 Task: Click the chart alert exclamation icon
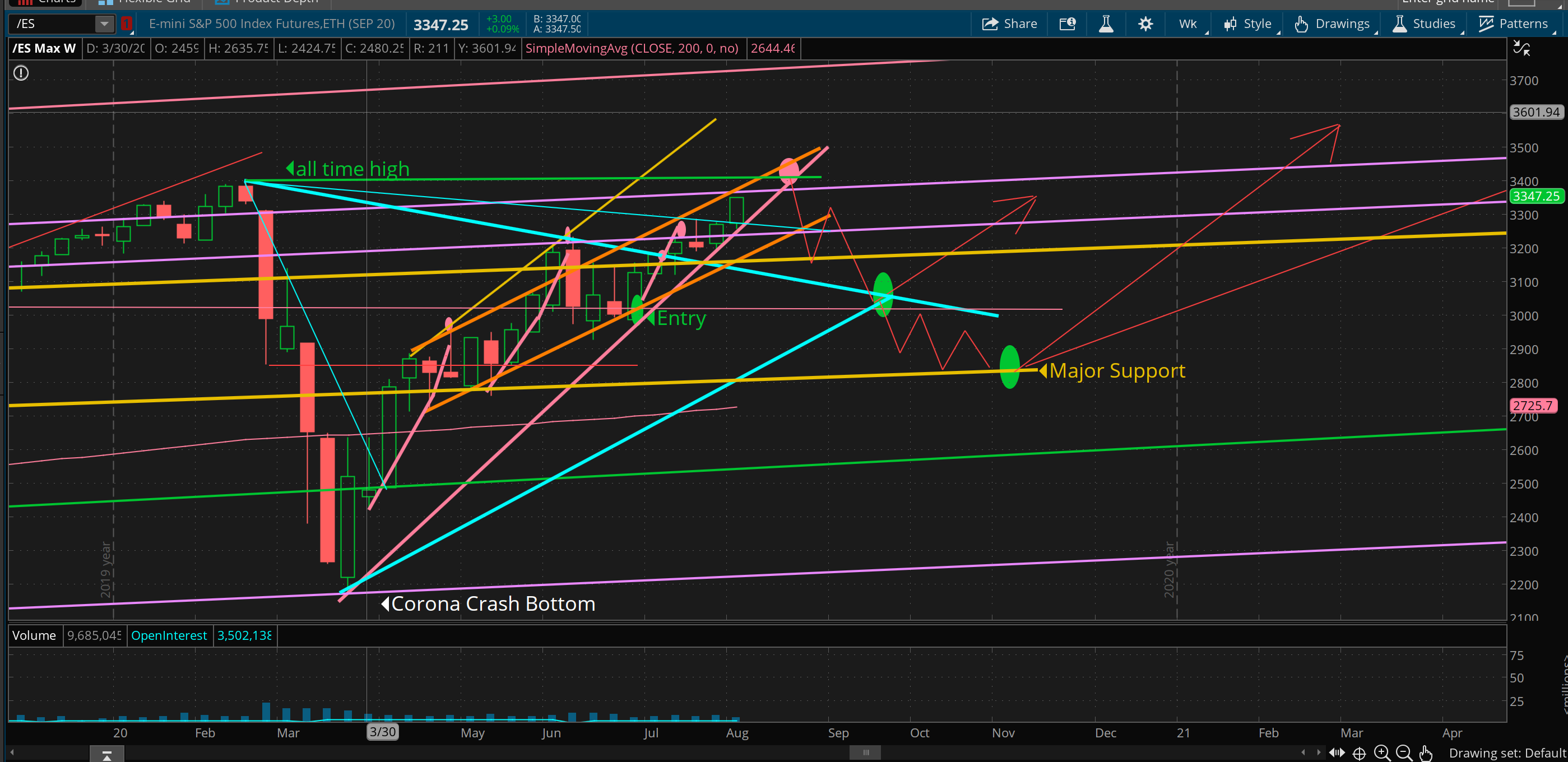21,73
